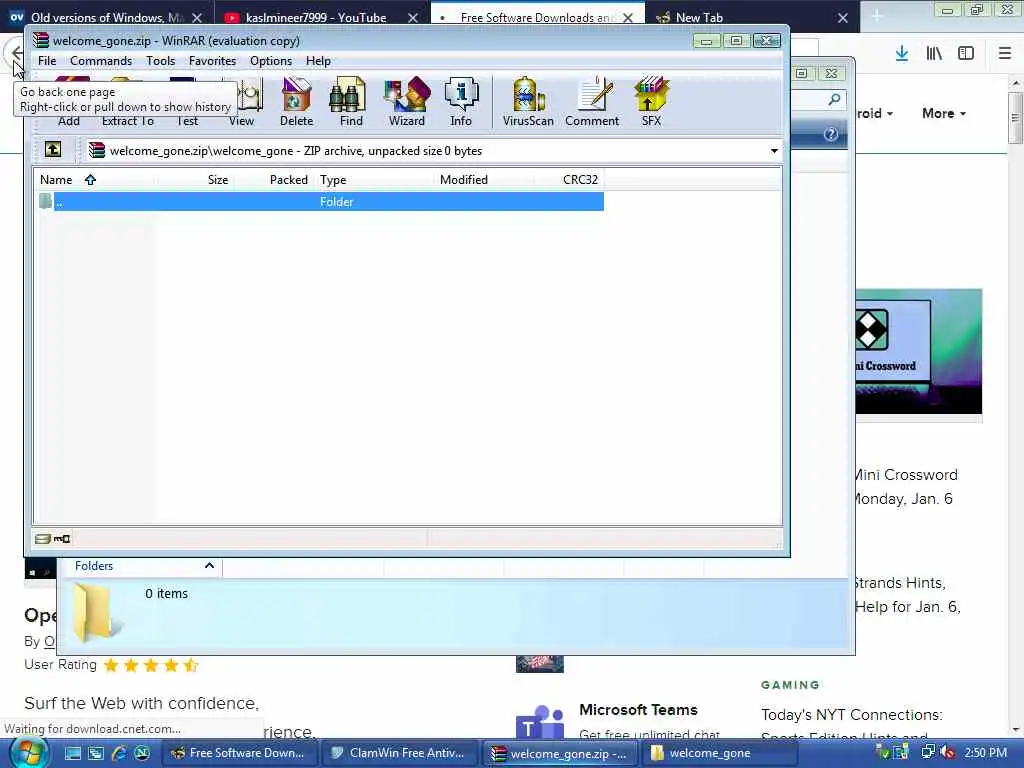Close the New Tab browser tab

click(843, 18)
